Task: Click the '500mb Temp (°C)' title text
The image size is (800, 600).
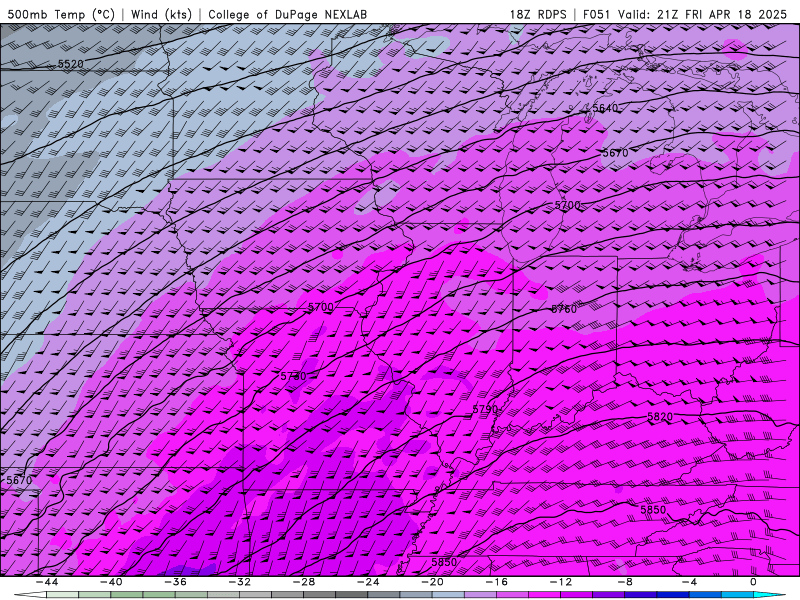Action: tap(61, 14)
